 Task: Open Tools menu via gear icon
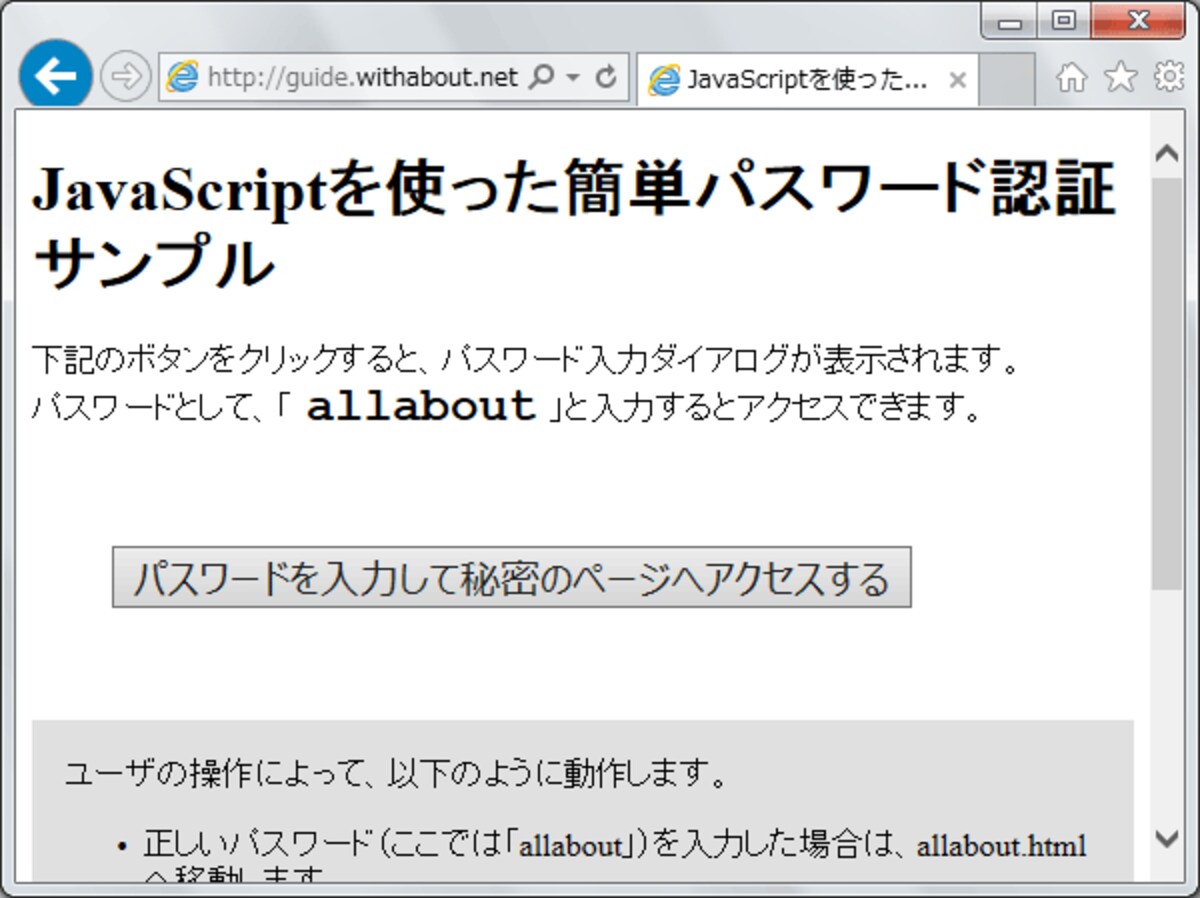tap(1169, 78)
